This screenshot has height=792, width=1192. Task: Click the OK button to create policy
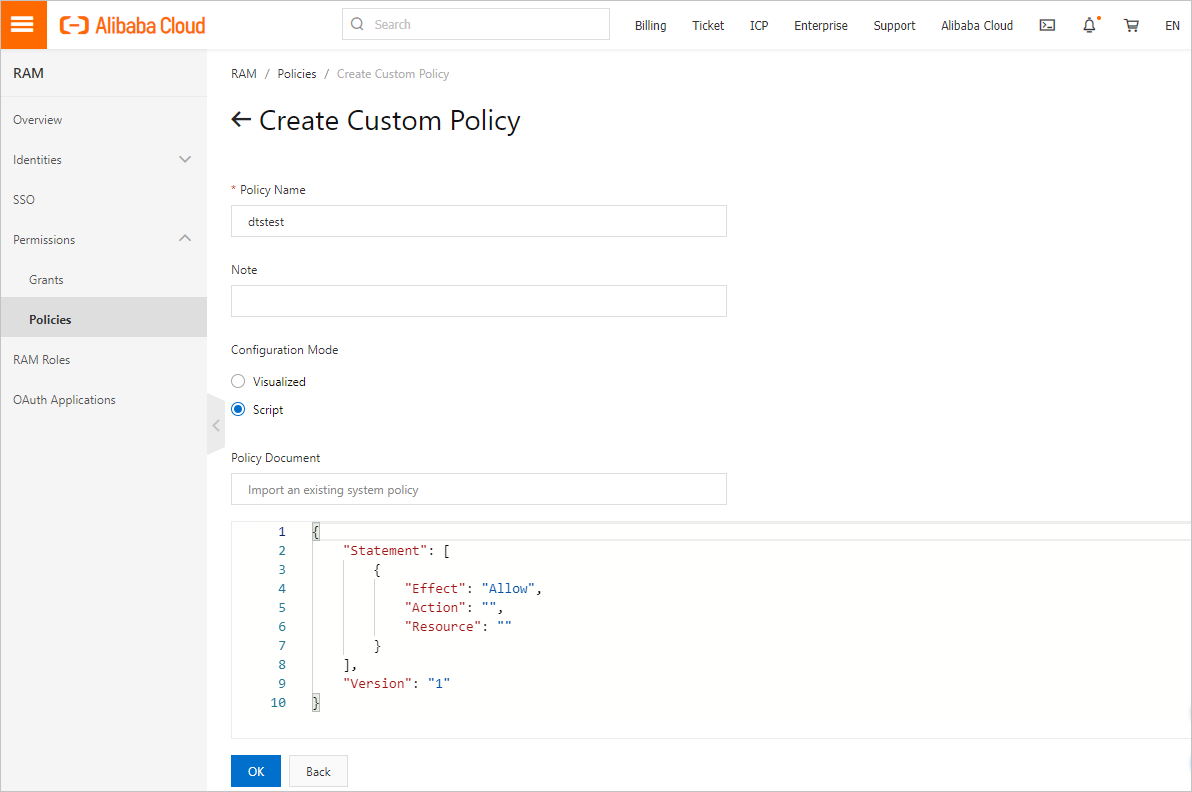[255, 771]
